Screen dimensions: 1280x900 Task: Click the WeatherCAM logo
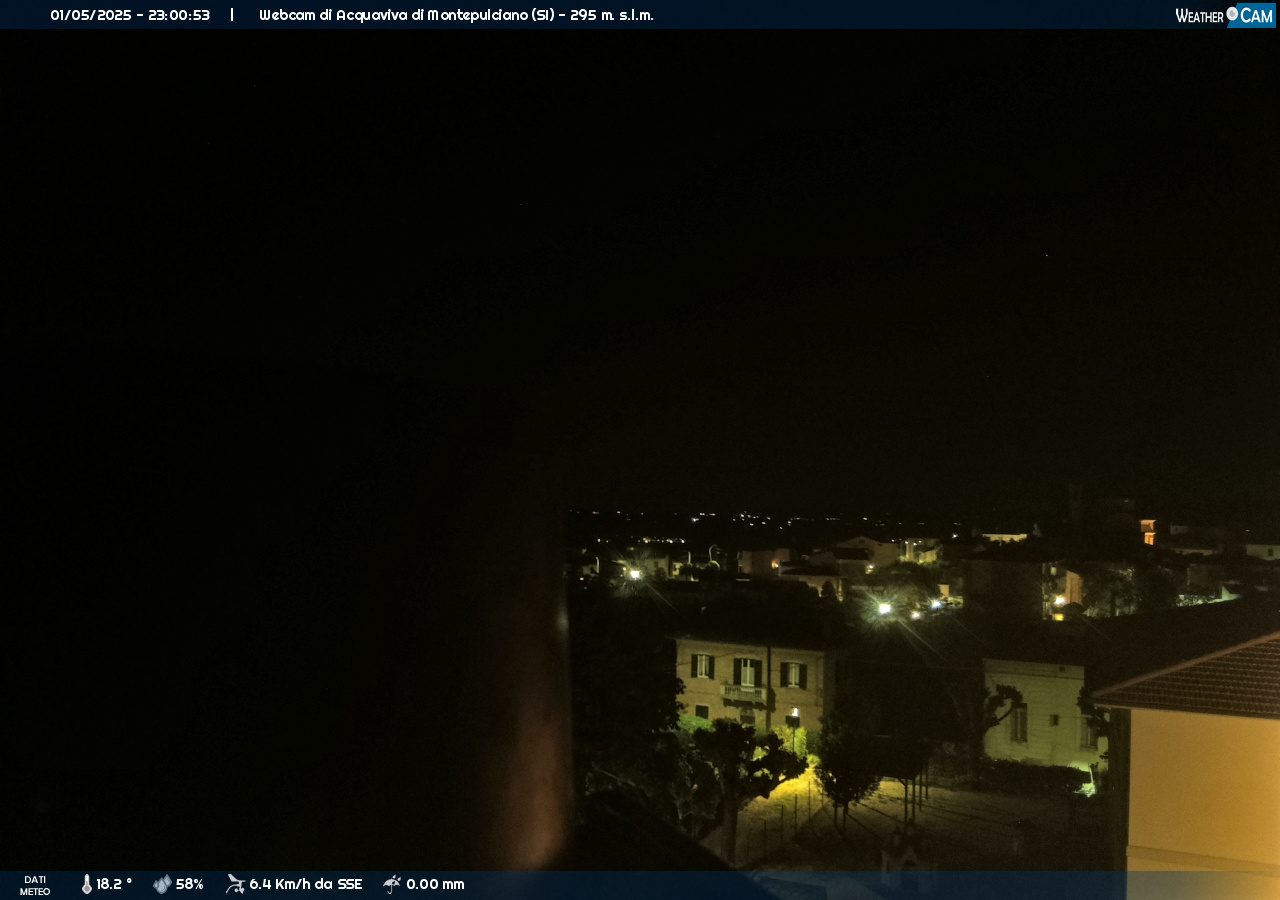click(1225, 15)
